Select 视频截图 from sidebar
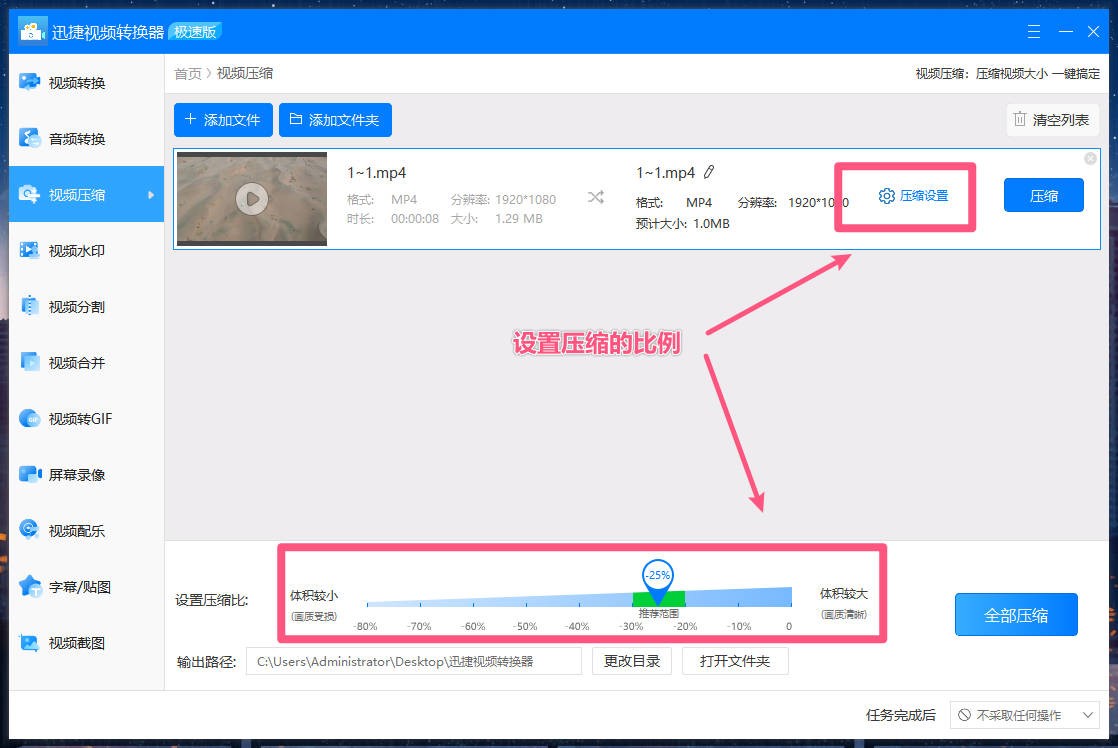The width and height of the screenshot is (1118, 748). coord(66,643)
